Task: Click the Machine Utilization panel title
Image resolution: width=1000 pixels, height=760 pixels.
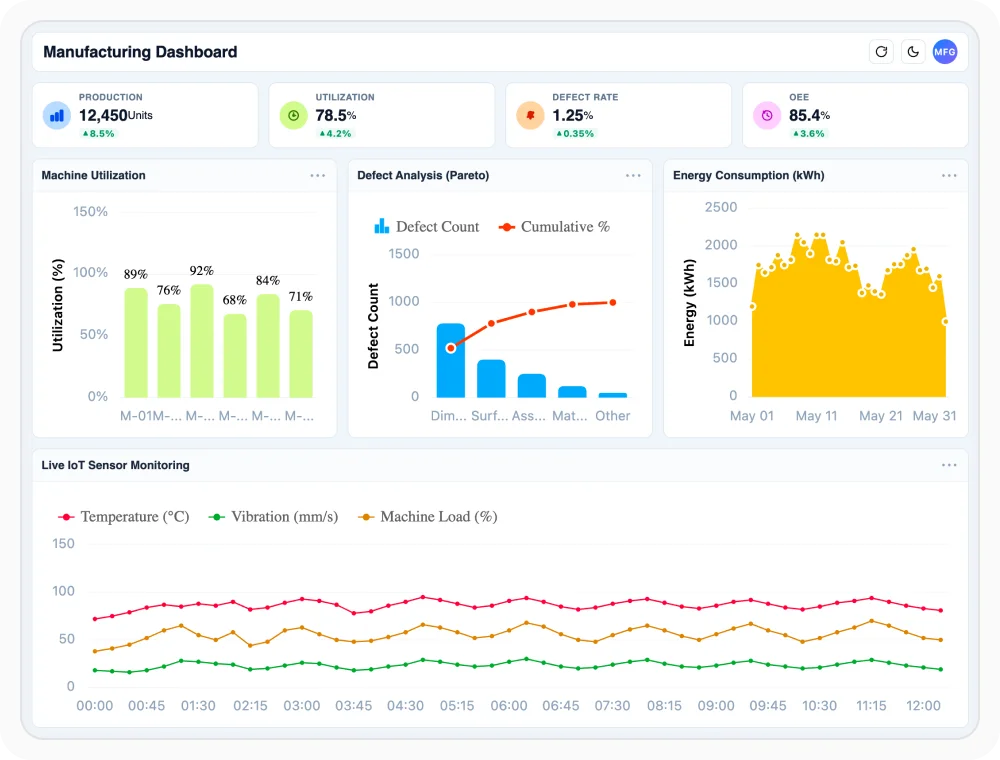Action: click(x=94, y=175)
